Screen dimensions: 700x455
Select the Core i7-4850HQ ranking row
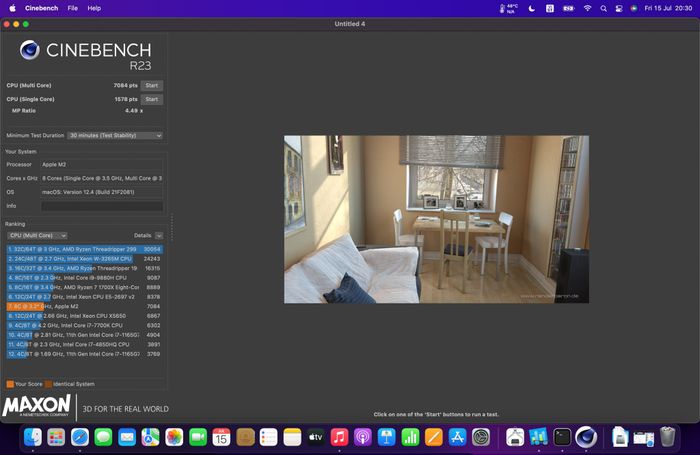click(84, 344)
